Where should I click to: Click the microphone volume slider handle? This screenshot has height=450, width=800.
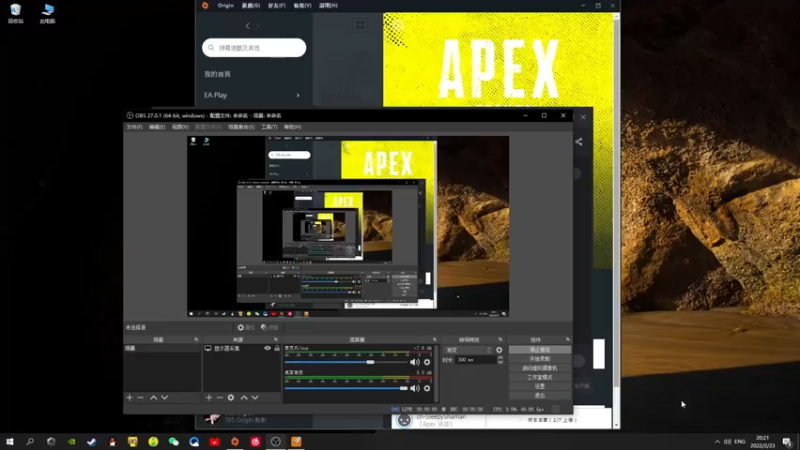pyautogui.click(x=370, y=362)
